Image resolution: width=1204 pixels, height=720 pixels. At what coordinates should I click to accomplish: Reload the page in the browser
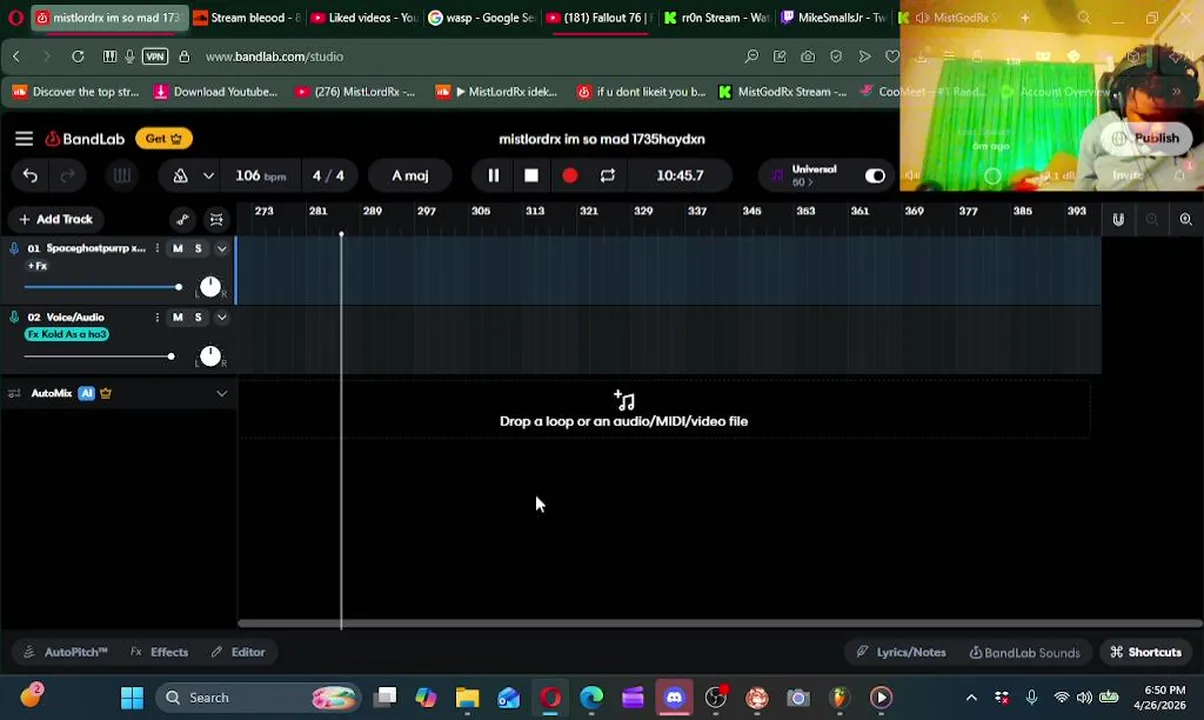pos(77,57)
